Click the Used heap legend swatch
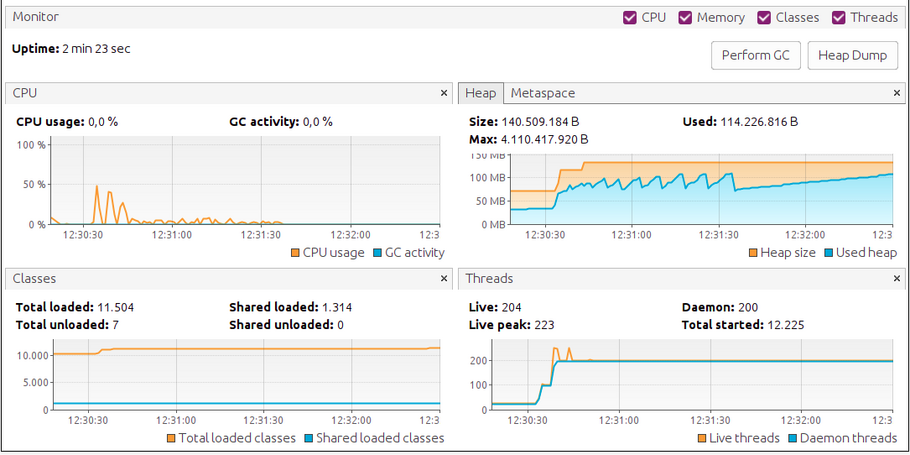Viewport: 910px width, 455px height. [830, 253]
